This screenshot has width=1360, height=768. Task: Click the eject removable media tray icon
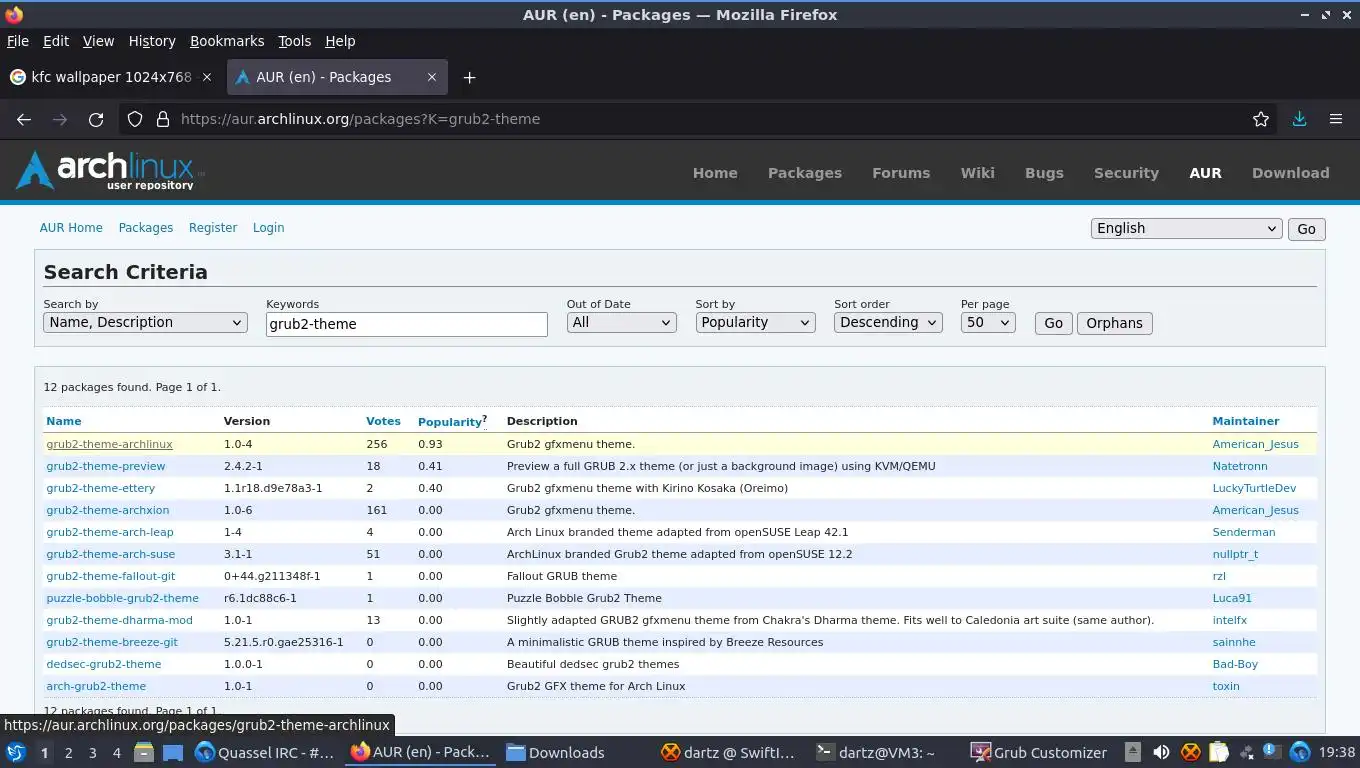(x=1132, y=753)
